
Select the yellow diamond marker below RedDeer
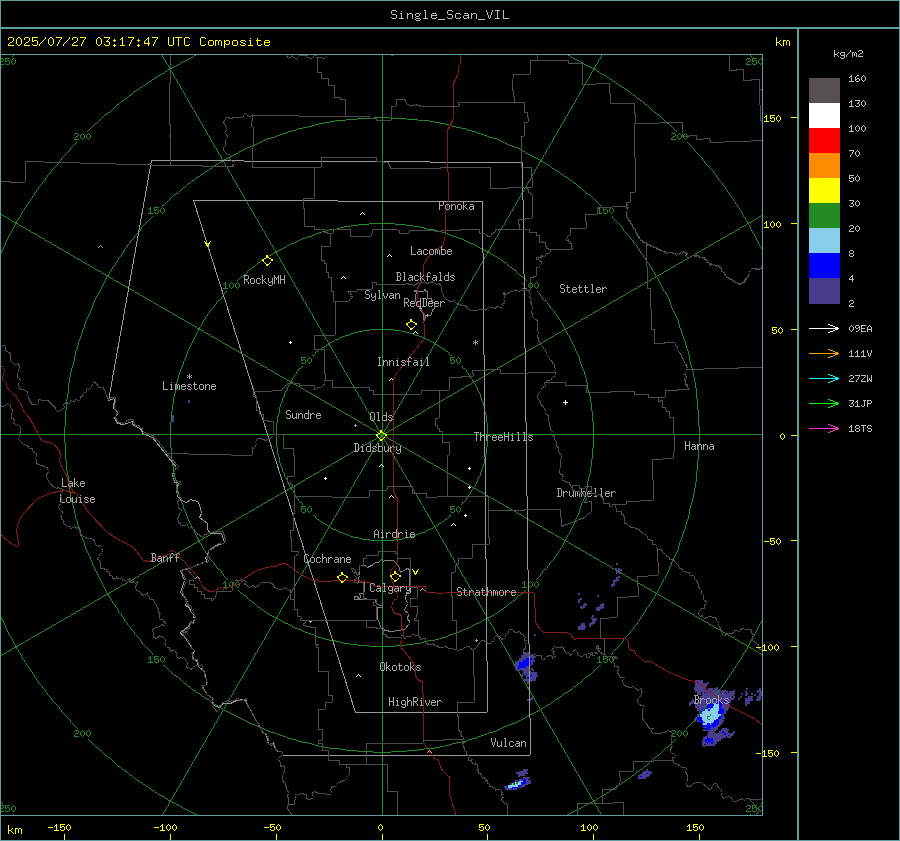pos(411,325)
